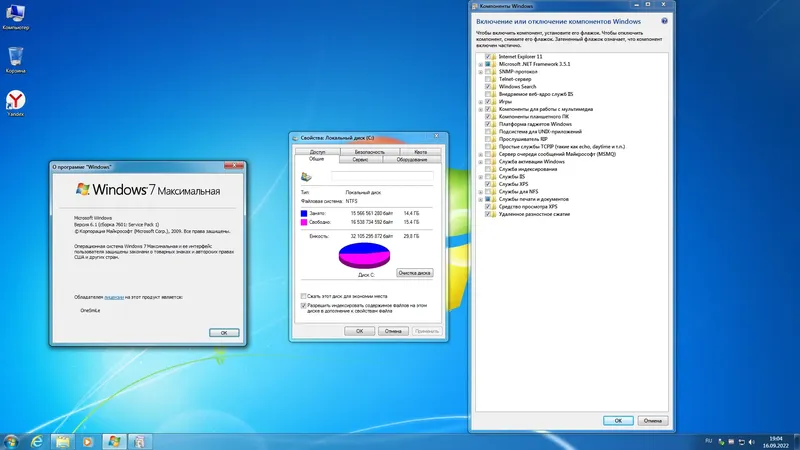Launch the Yandex browser shortcut

pos(15,103)
